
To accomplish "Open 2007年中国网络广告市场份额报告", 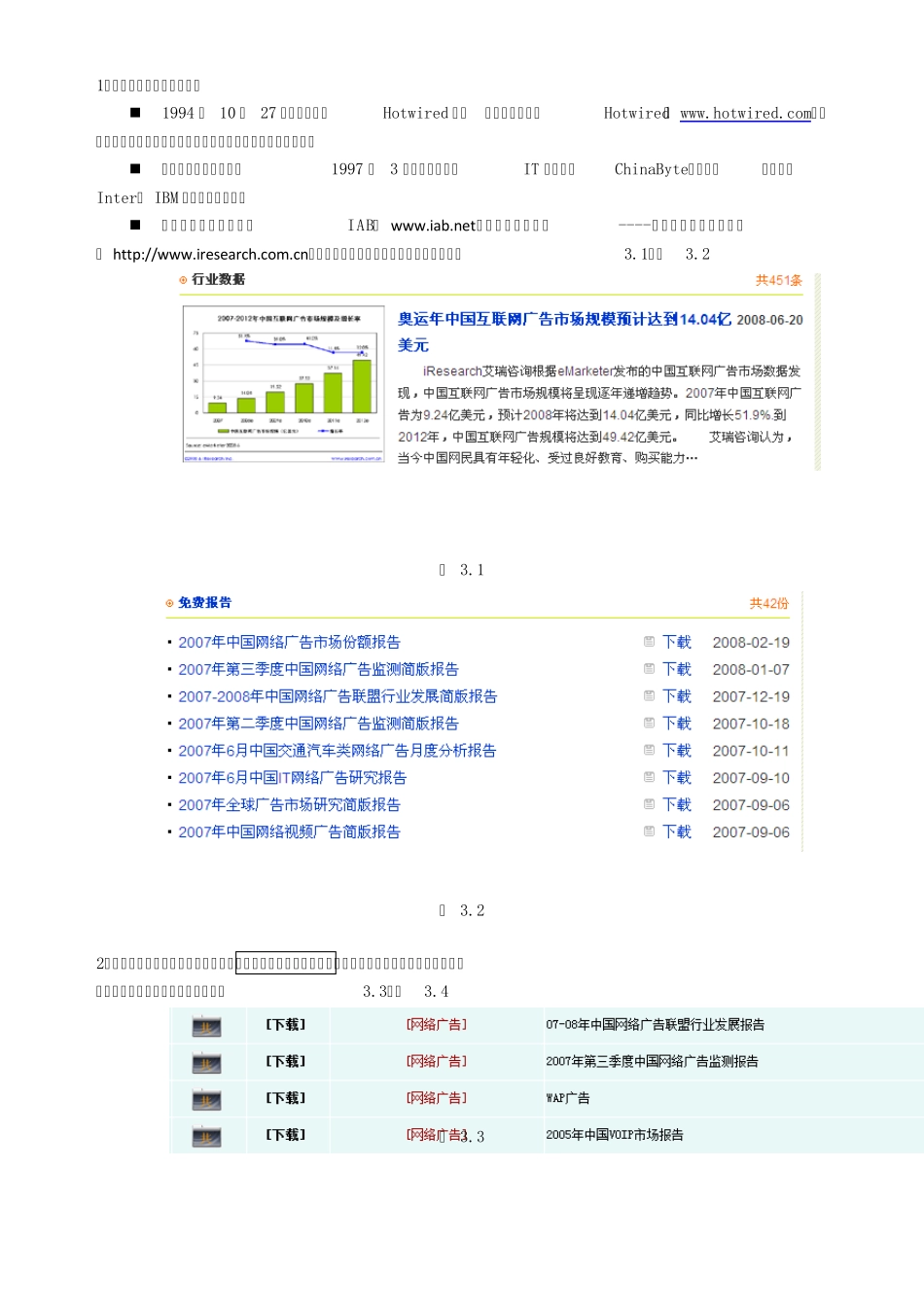I will click(289, 643).
